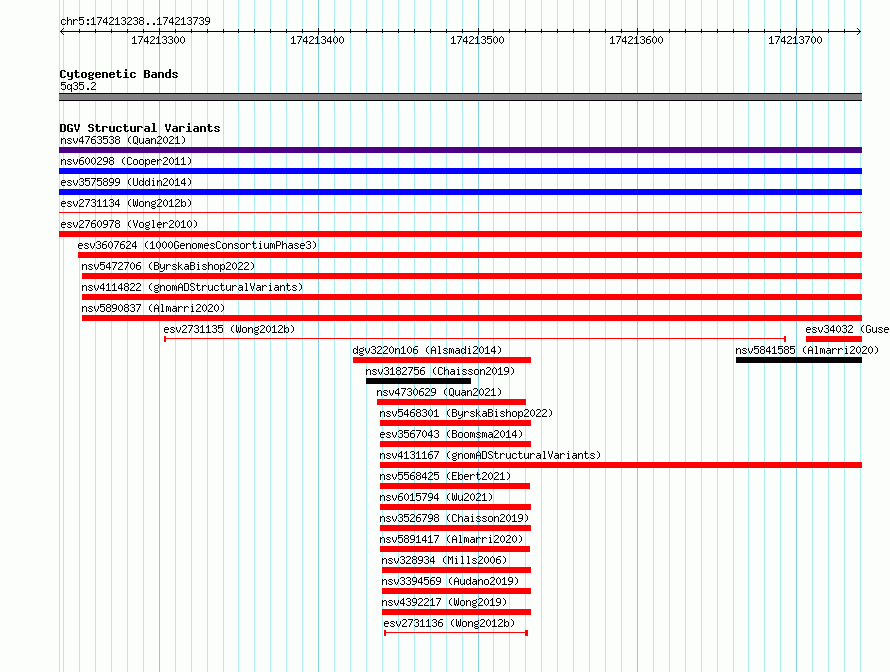The width and height of the screenshot is (890, 672).
Task: Select nsv4131167 (gnomADStructuralVariants) label
Action: [490, 455]
